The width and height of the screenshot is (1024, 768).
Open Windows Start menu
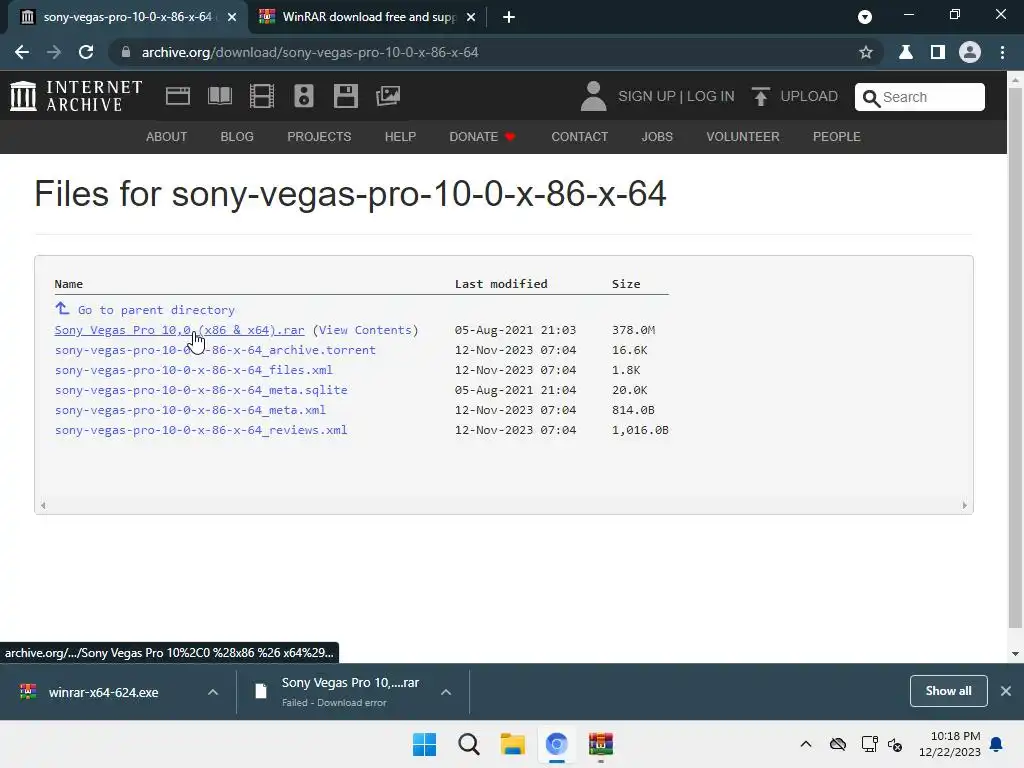tap(424, 744)
